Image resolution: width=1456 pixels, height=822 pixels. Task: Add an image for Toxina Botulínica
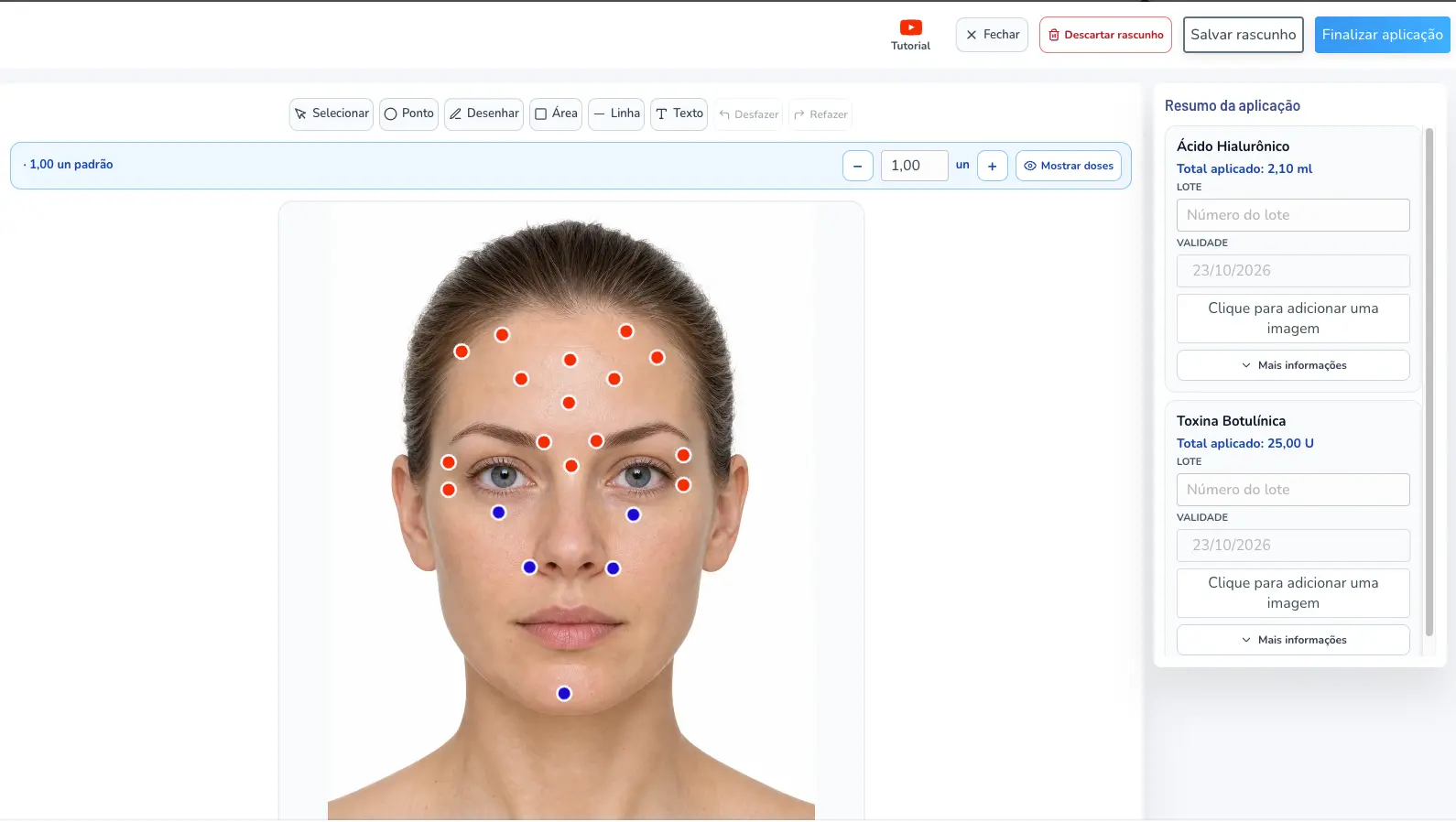[x=1293, y=593]
